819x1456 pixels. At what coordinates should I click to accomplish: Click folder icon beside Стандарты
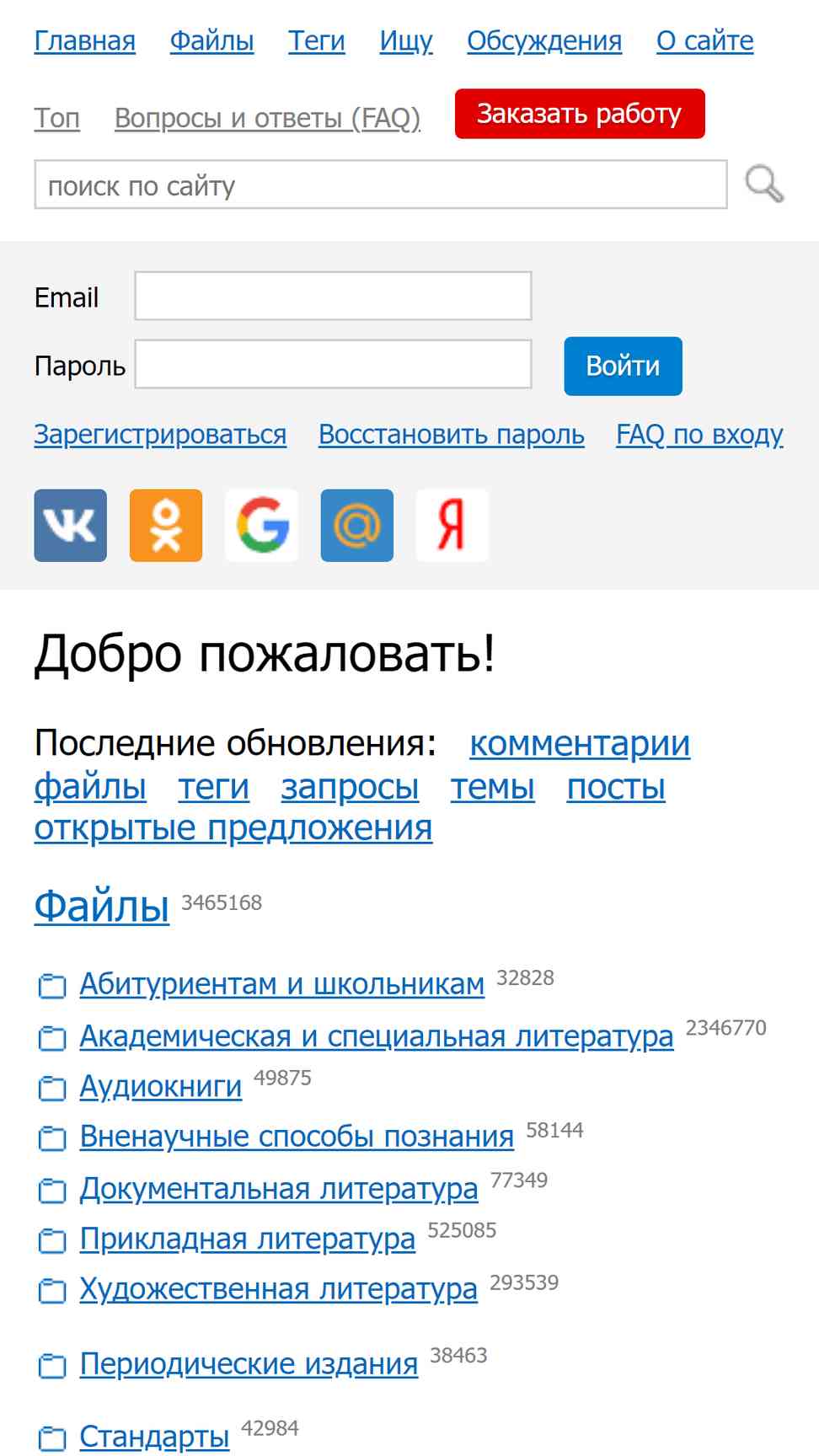tap(52, 1438)
